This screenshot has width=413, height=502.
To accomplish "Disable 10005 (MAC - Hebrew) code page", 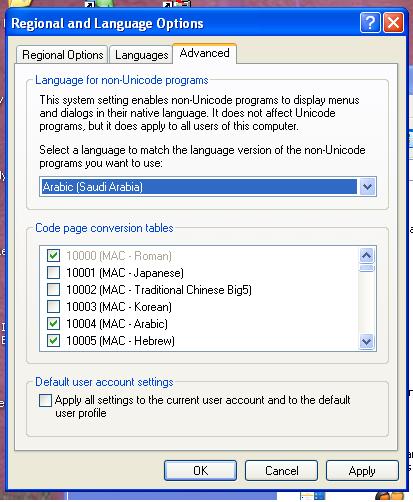I will tap(53, 341).
